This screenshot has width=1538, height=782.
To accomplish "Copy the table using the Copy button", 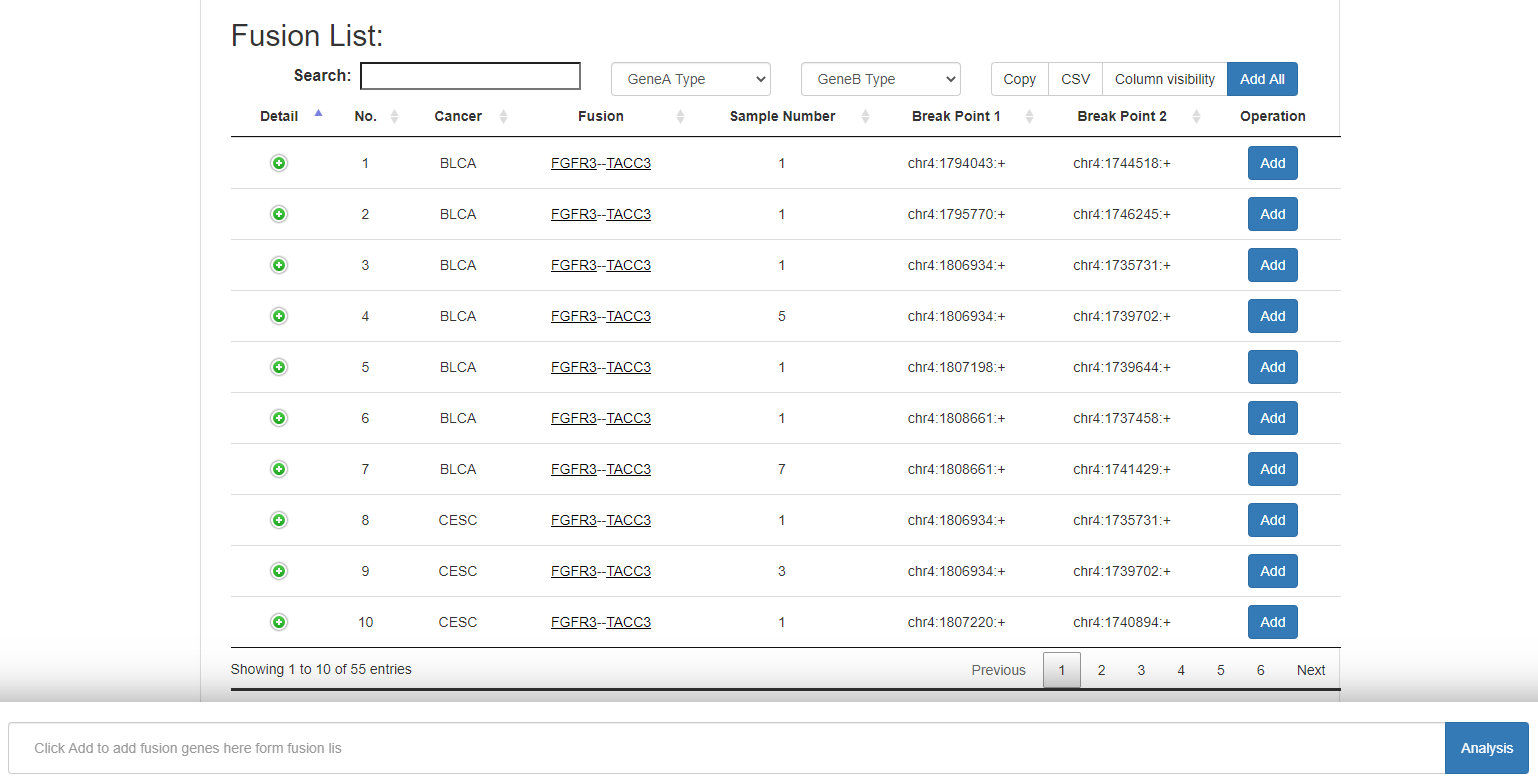I will (1020, 79).
